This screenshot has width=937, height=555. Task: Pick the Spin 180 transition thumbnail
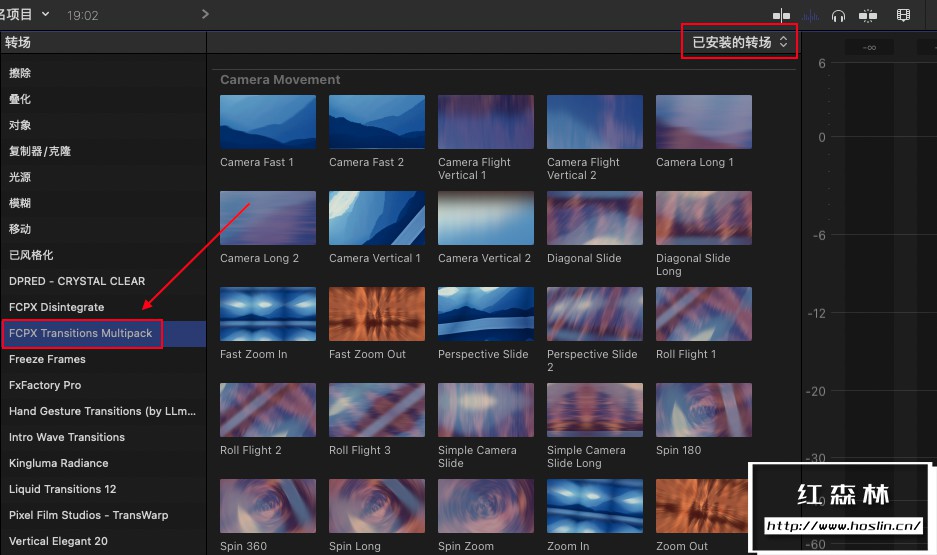point(703,410)
